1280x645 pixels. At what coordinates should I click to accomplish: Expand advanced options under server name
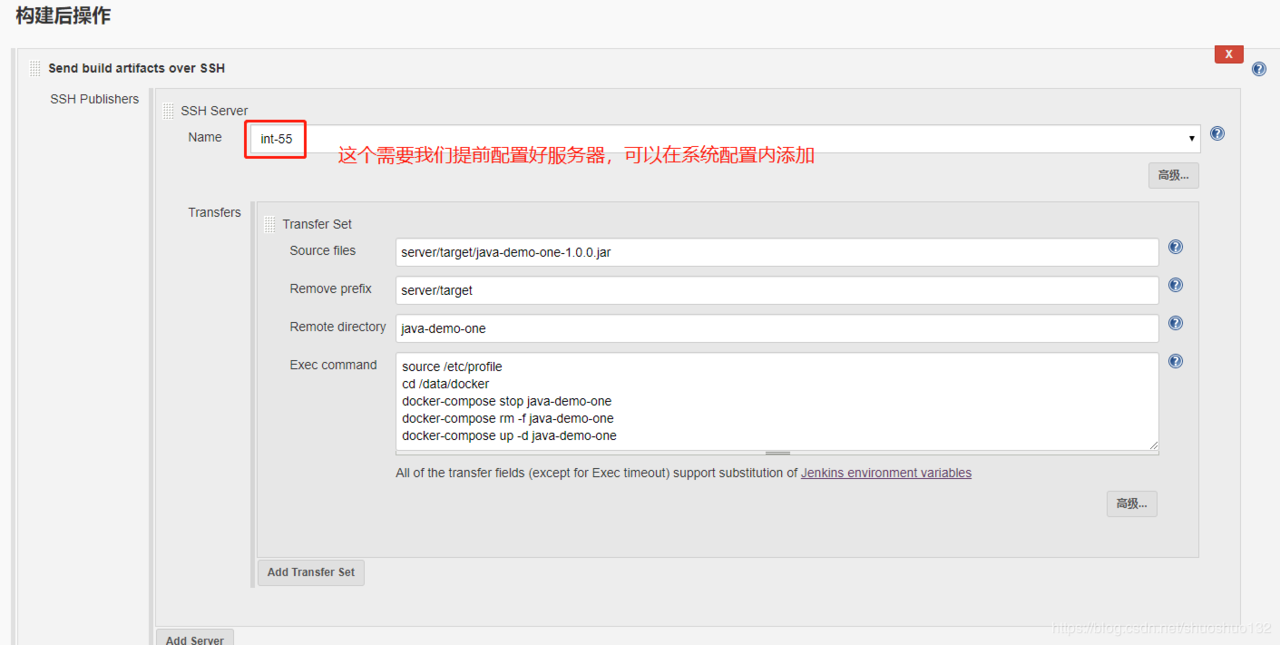1173,176
